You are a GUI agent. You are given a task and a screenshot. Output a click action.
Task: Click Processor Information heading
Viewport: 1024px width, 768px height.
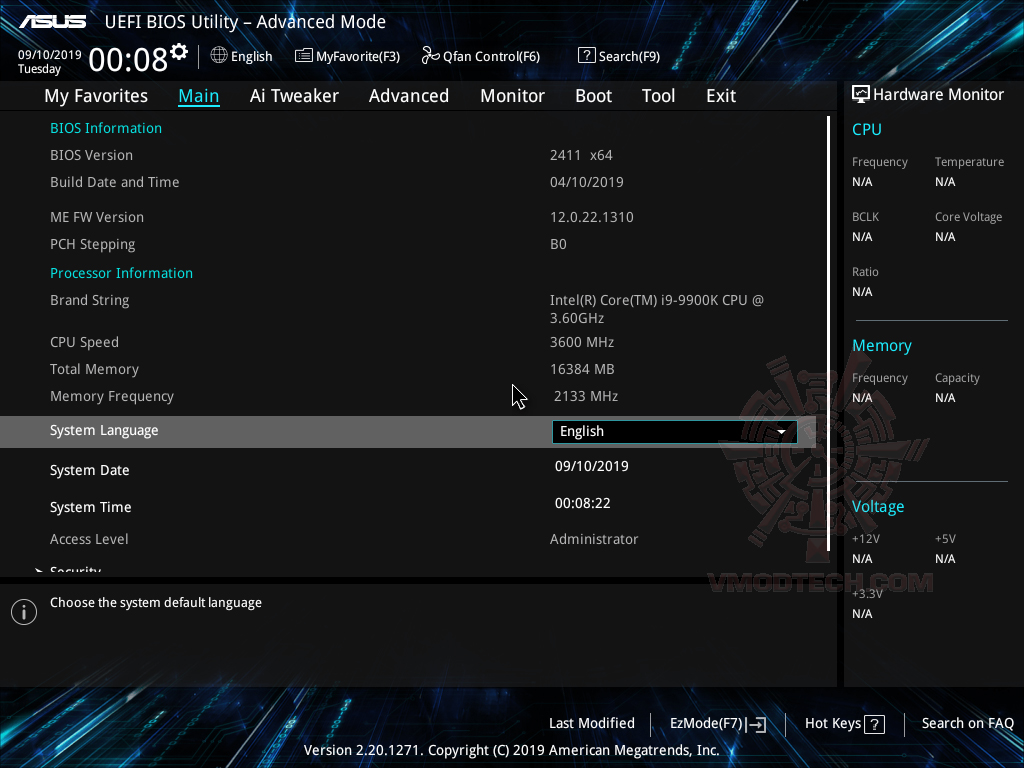[121, 272]
